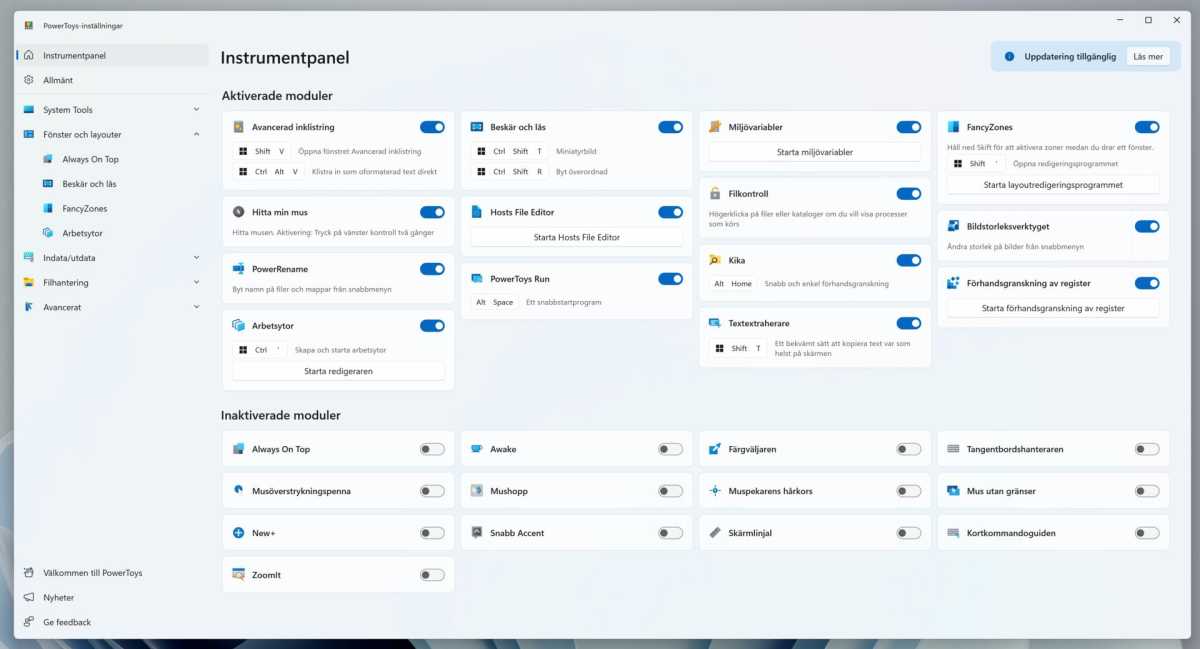This screenshot has width=1200, height=649.
Task: Click the Skärmlinjal ruler icon
Action: click(715, 533)
